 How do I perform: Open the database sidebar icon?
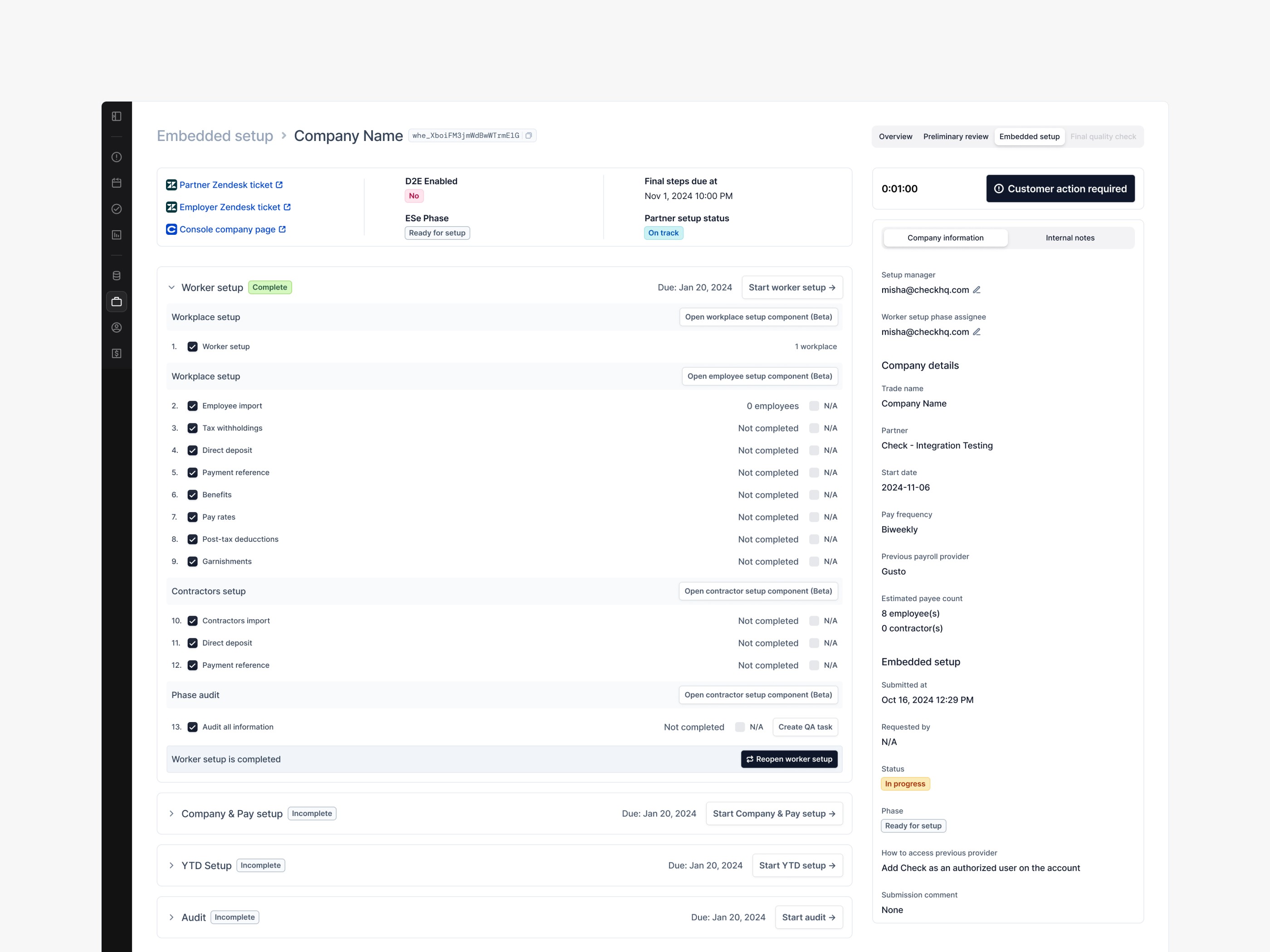tap(117, 276)
